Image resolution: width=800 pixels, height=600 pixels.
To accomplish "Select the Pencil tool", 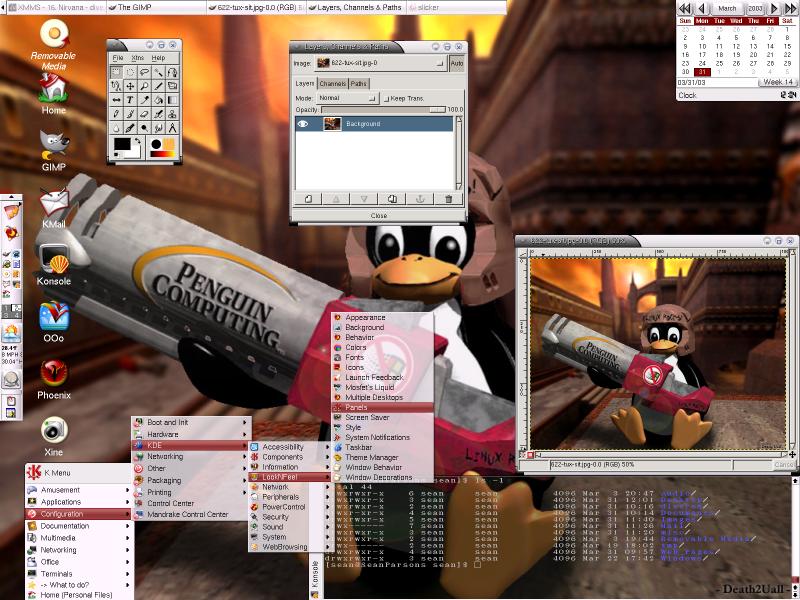I will click(116, 114).
